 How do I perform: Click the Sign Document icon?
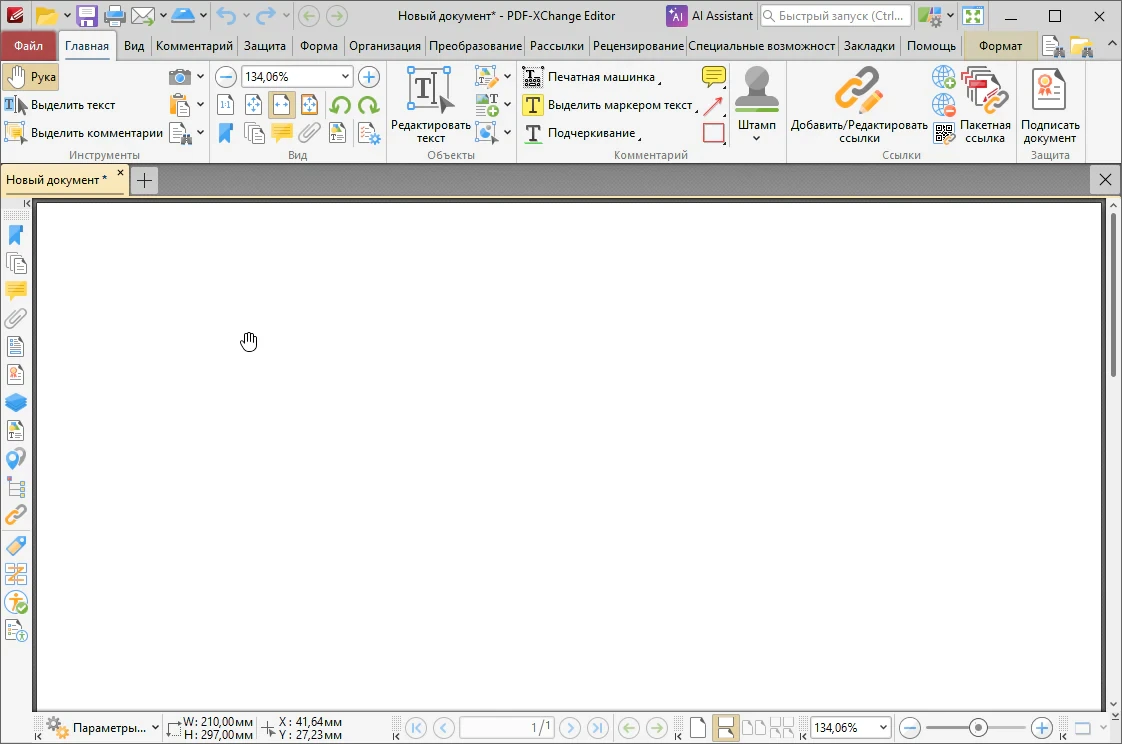pos(1049,91)
